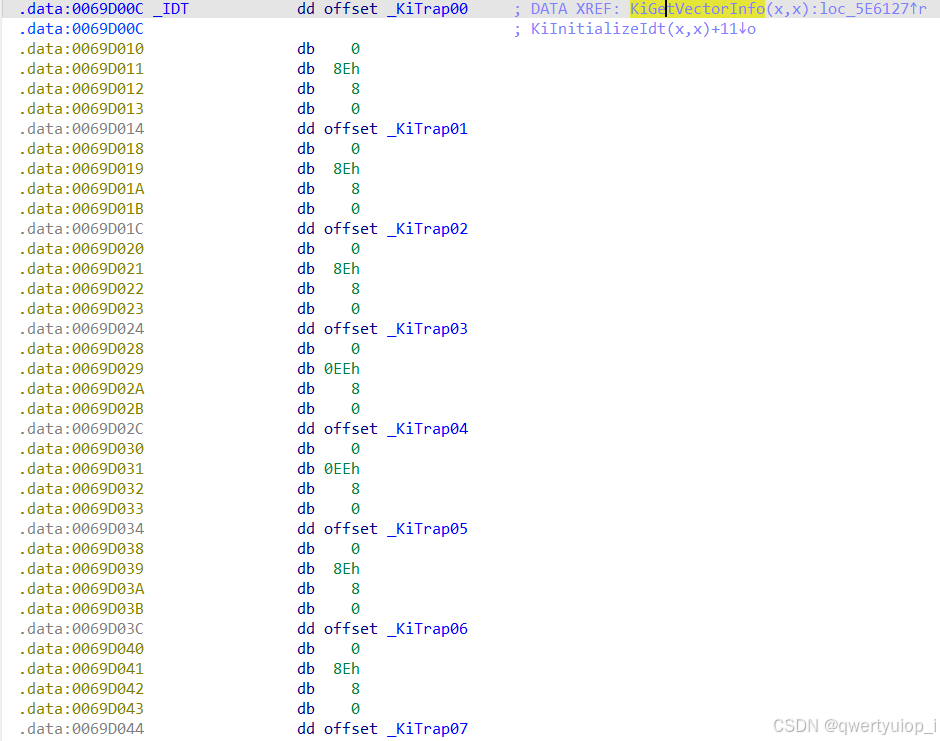Click the 0 value at 0069D018
Screen dimensions: 940x741
pyautogui.click(x=355, y=149)
